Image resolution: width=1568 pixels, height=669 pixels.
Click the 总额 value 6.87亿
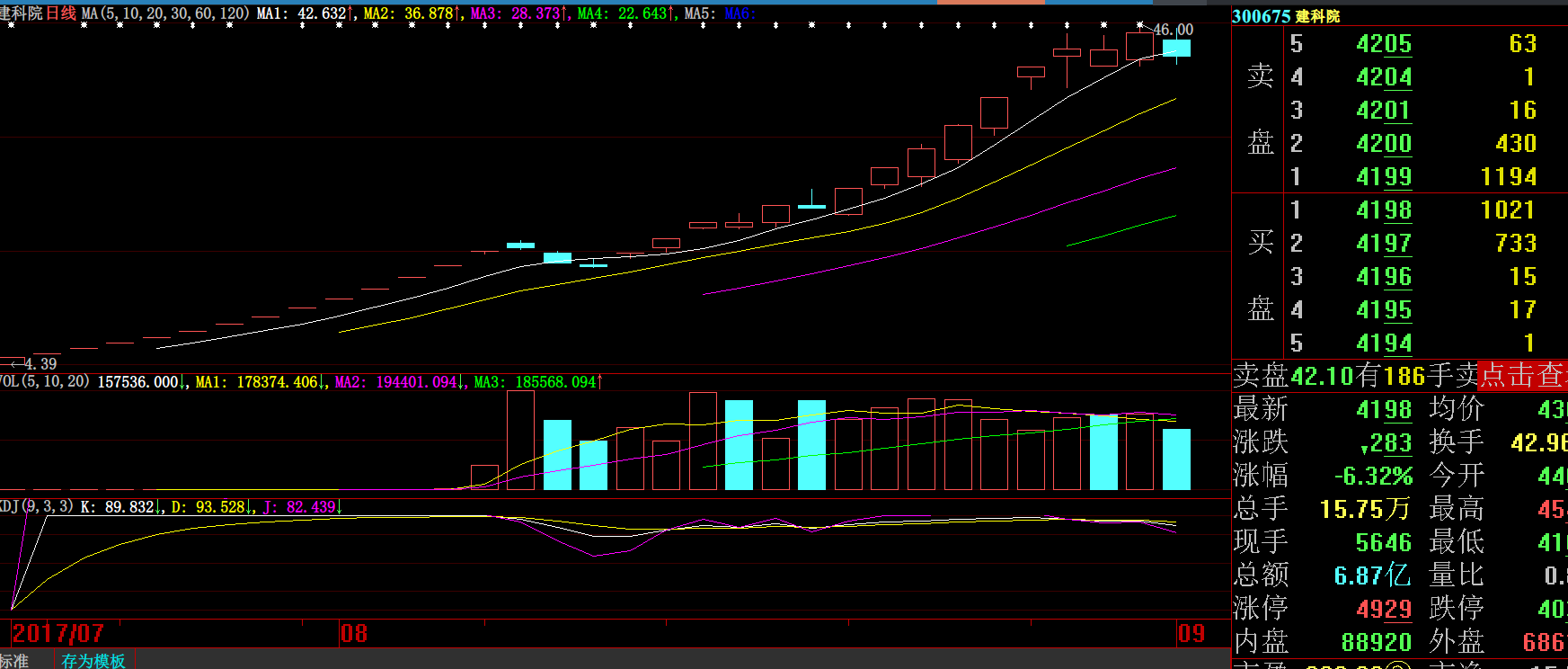[x=1373, y=575]
